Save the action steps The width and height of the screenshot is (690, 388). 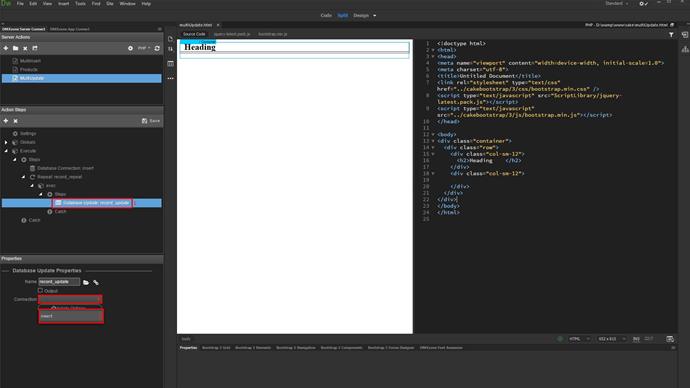tap(151, 121)
